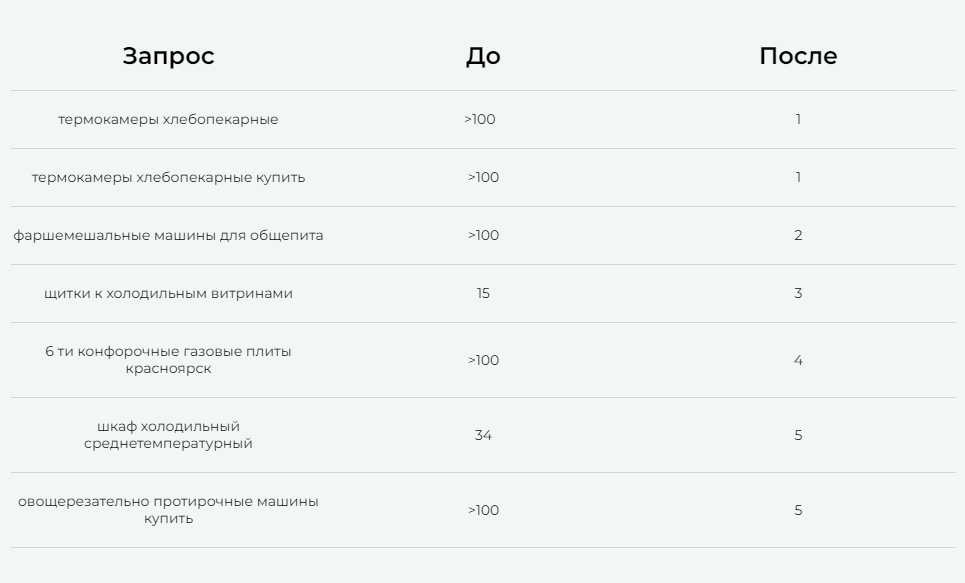
Task: Select the "термокамеры хлебопекарные купить" query text
Action: click(x=168, y=178)
